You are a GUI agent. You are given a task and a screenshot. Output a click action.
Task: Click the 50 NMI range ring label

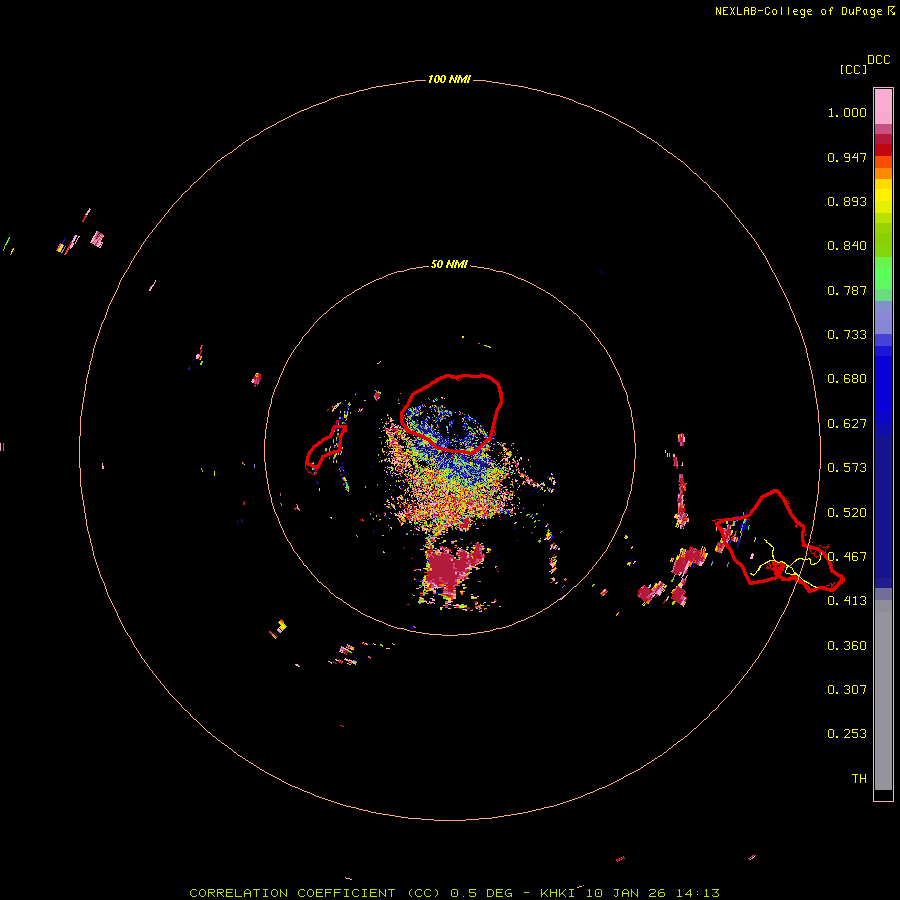pyautogui.click(x=449, y=264)
